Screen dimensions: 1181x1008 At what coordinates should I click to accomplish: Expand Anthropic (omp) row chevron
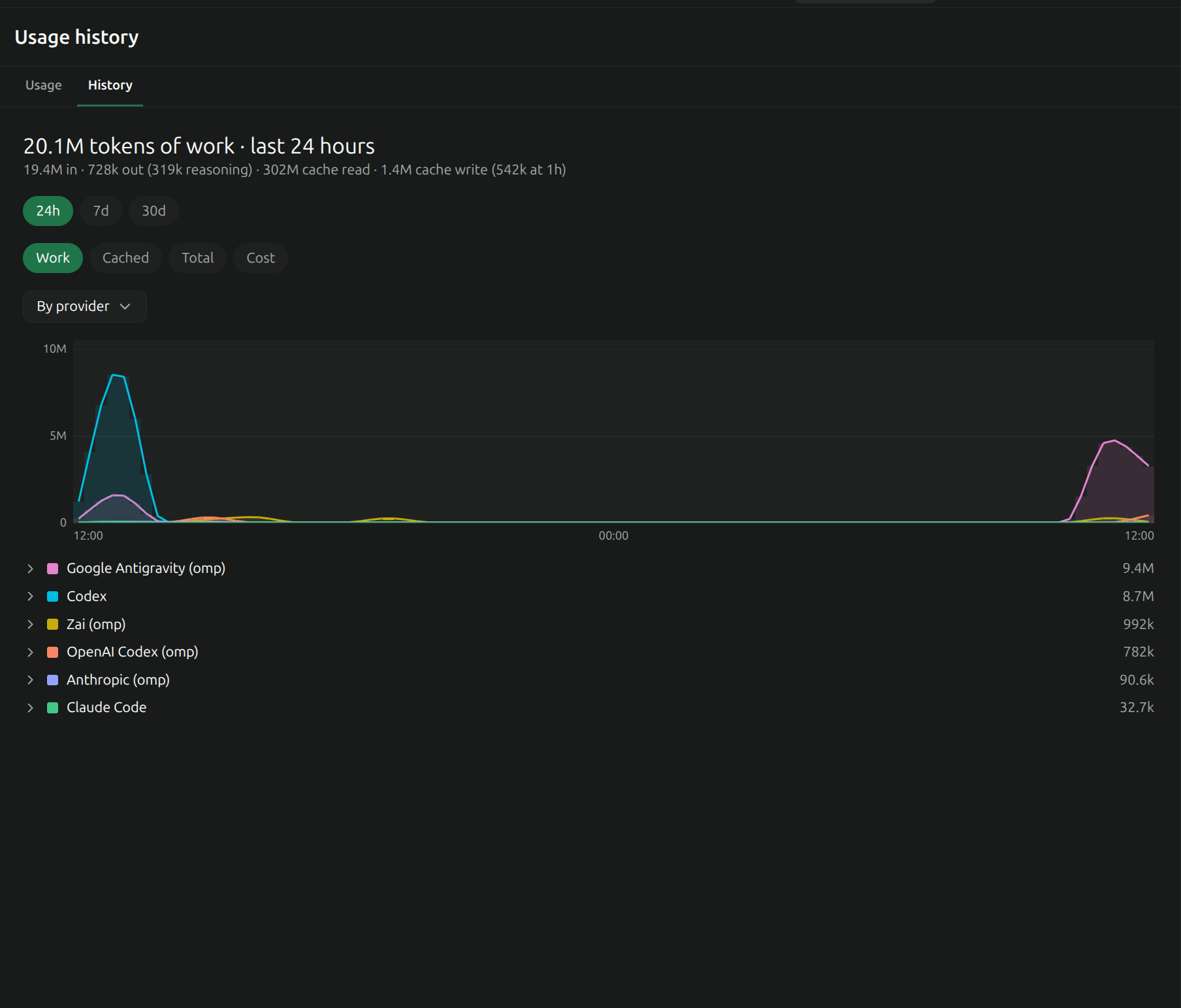coord(30,680)
